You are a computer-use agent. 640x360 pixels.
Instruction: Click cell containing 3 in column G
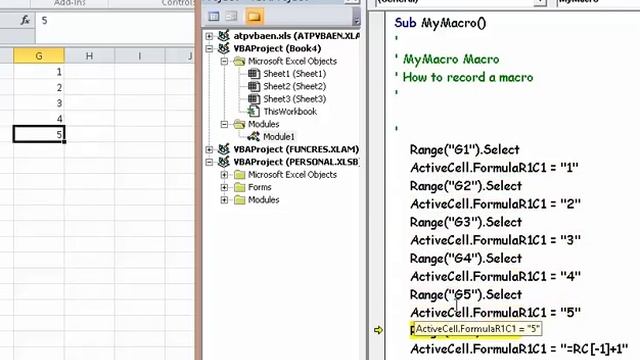(x=39, y=103)
